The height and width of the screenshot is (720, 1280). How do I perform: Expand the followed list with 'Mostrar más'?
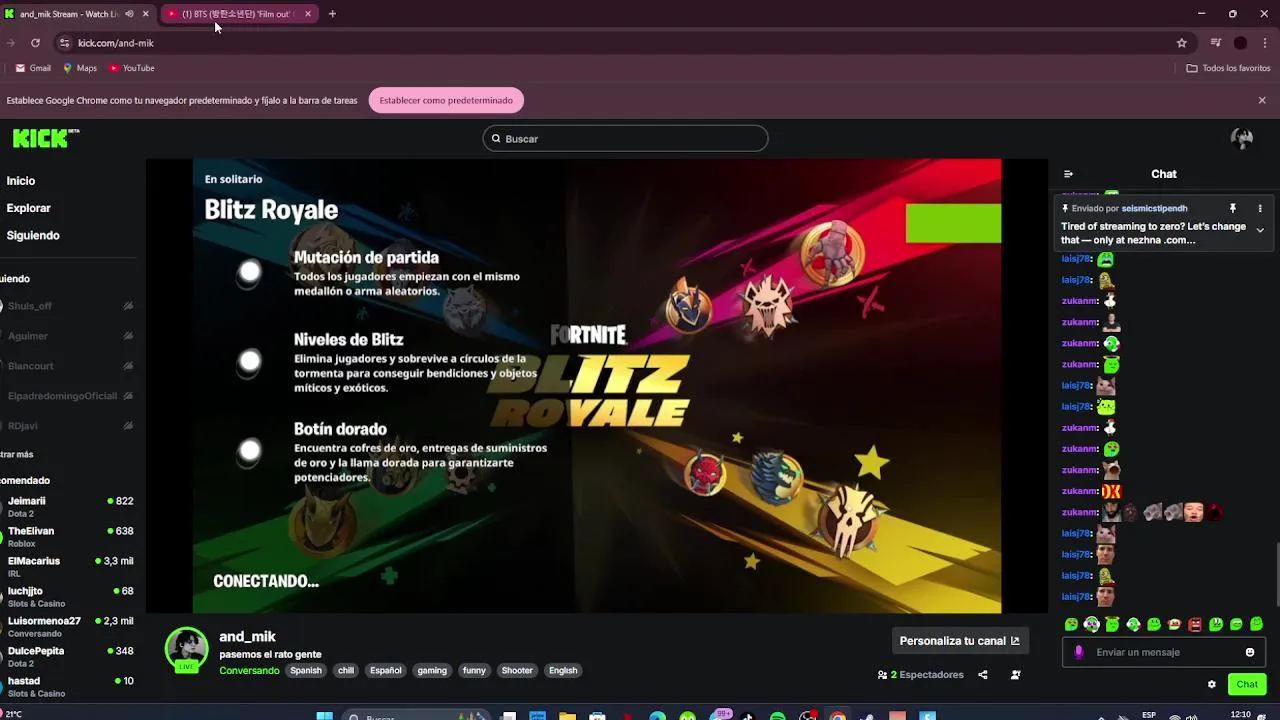17,454
